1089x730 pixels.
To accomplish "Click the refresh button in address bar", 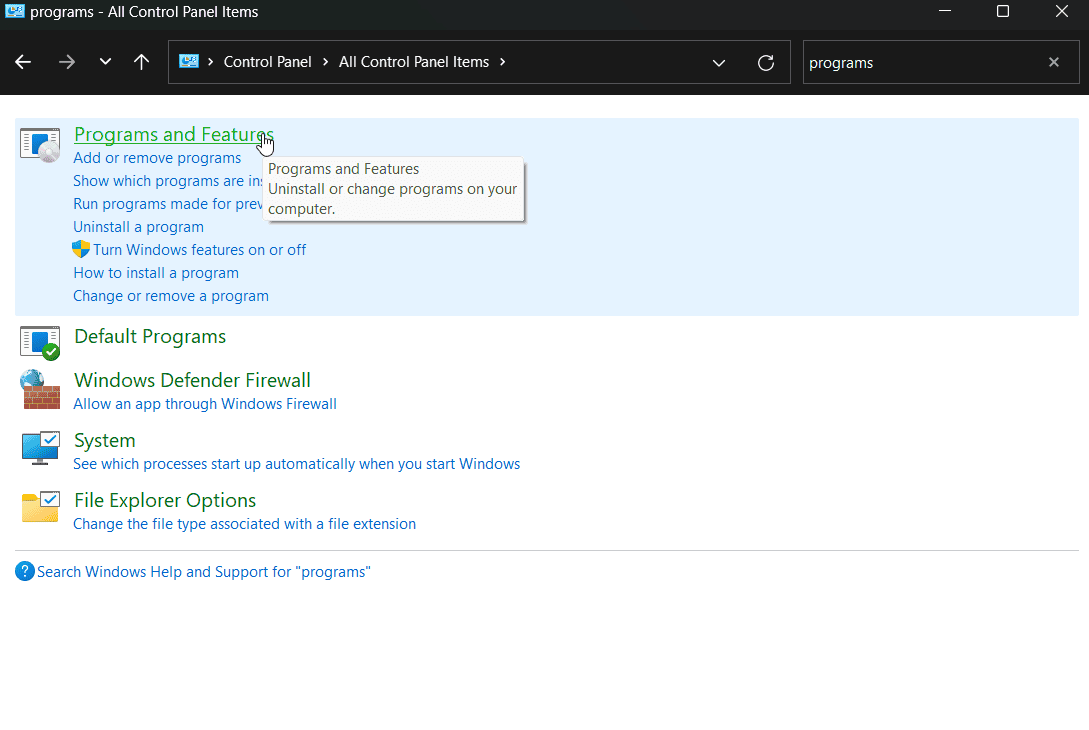I will [766, 63].
